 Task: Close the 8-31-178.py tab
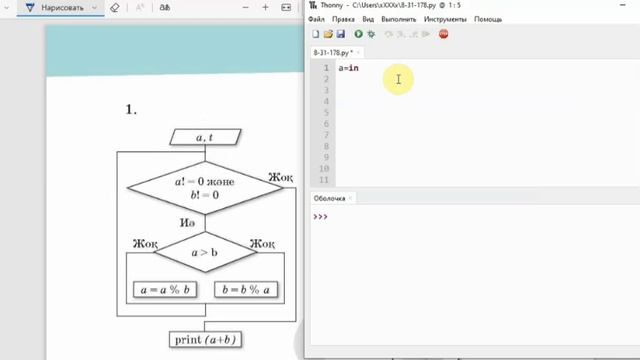[358, 52]
